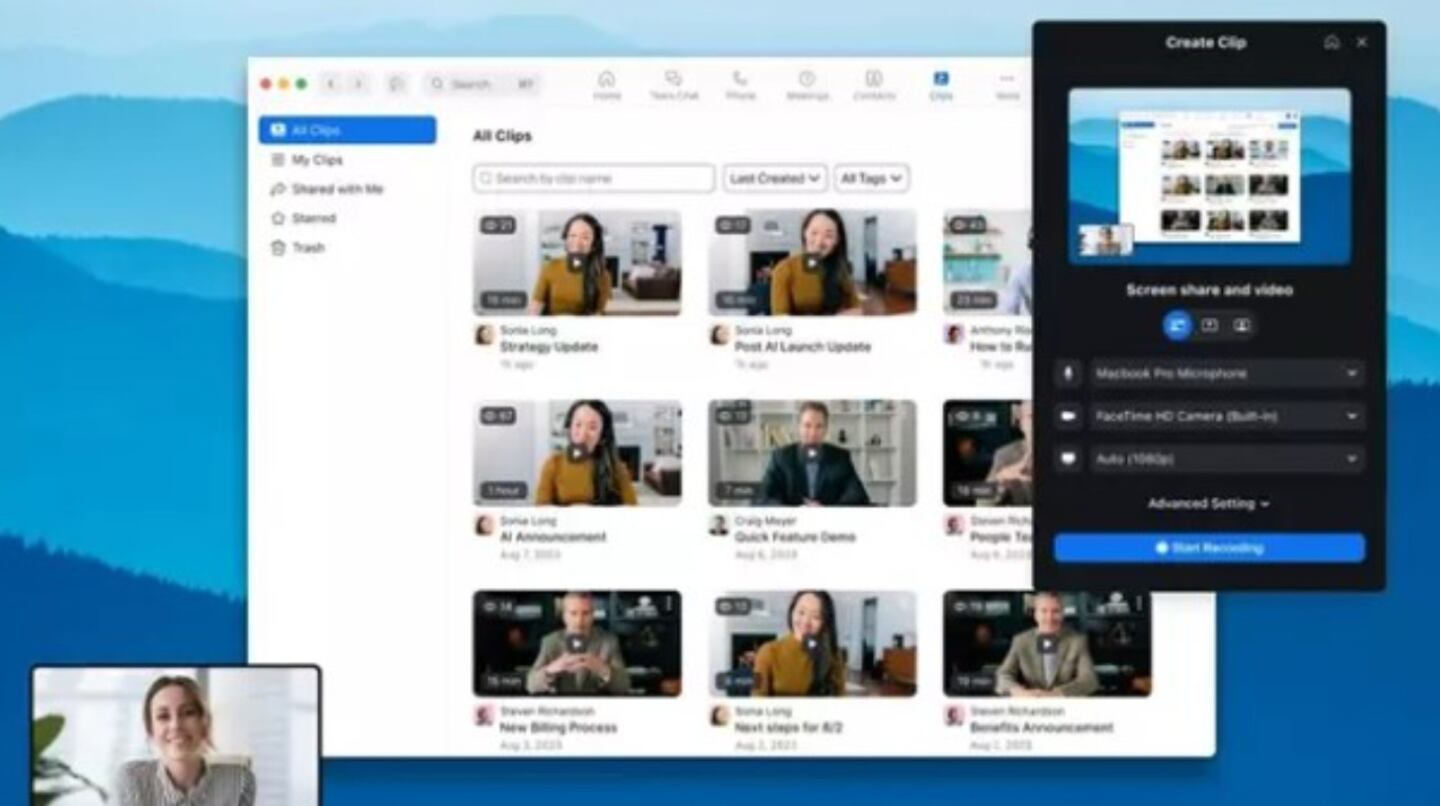Open the Macbook Pro Microphone dropdown
Image resolution: width=1440 pixels, height=806 pixels.
(1227, 374)
